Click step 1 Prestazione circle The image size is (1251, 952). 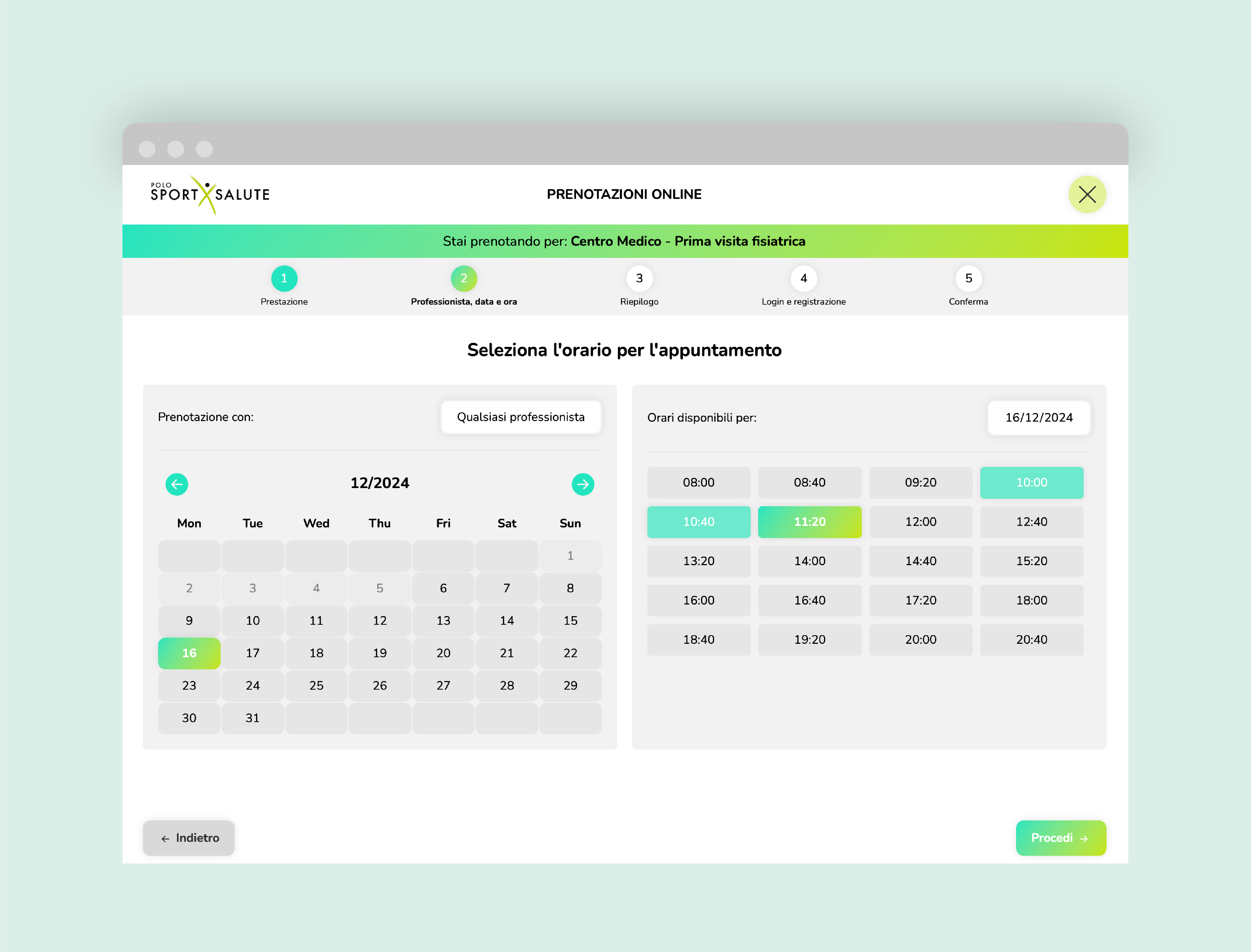click(284, 278)
